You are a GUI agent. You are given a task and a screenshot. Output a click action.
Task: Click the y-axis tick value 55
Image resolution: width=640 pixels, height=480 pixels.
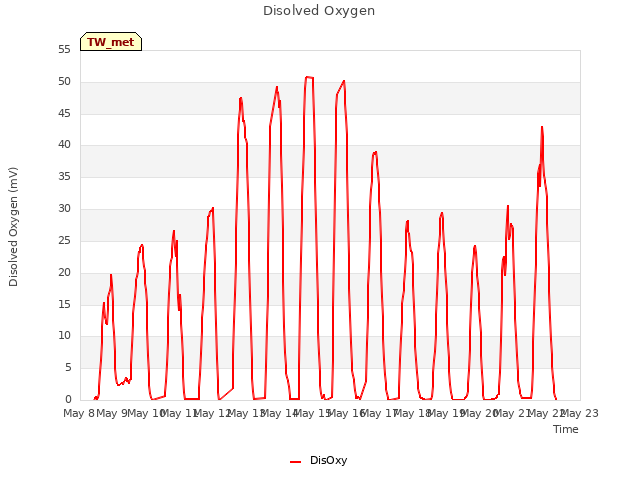coord(64,50)
